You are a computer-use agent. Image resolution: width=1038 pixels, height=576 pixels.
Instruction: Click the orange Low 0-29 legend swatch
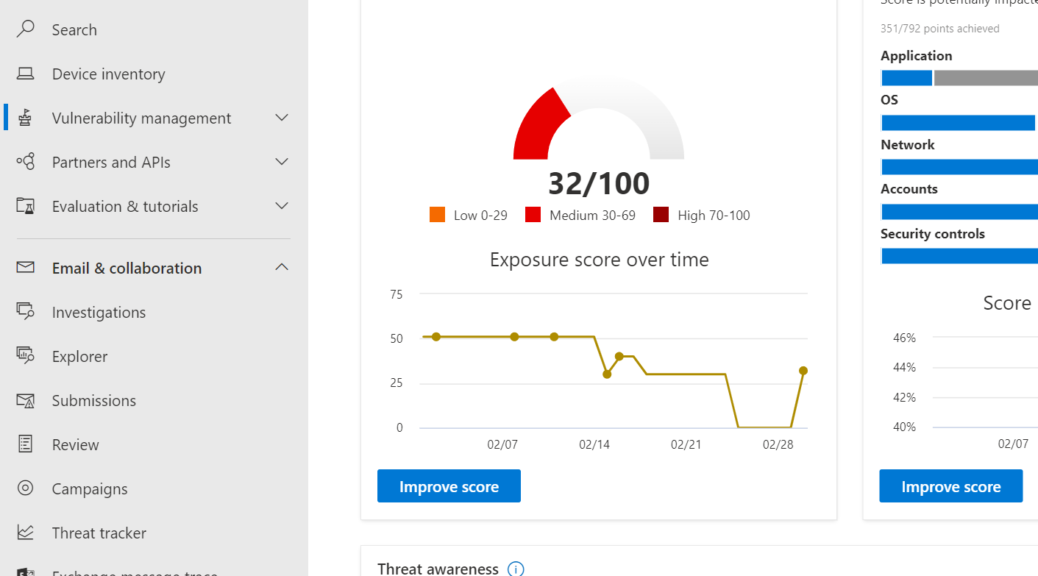pyautogui.click(x=437, y=215)
